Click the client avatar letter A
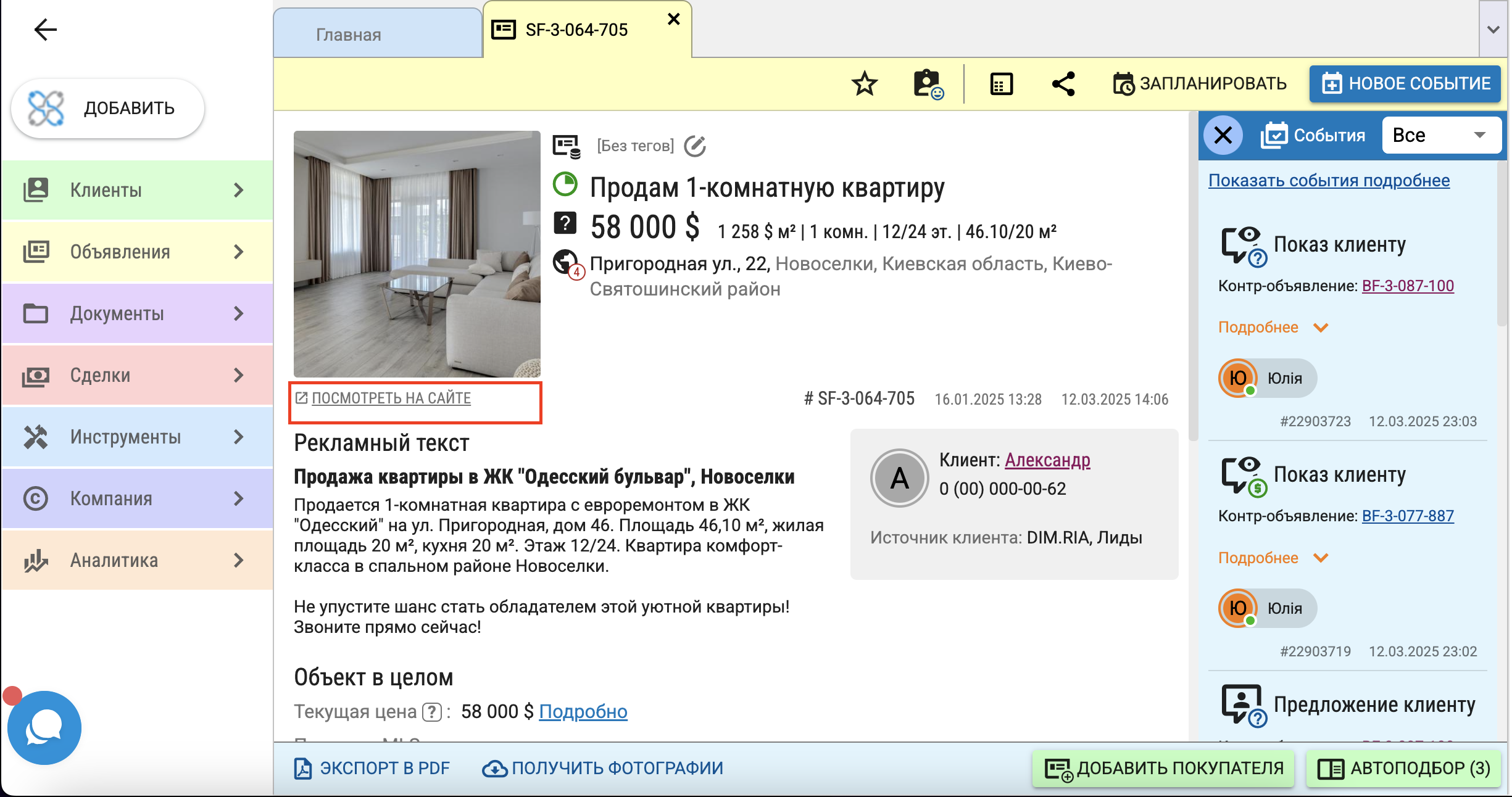 pos(900,478)
